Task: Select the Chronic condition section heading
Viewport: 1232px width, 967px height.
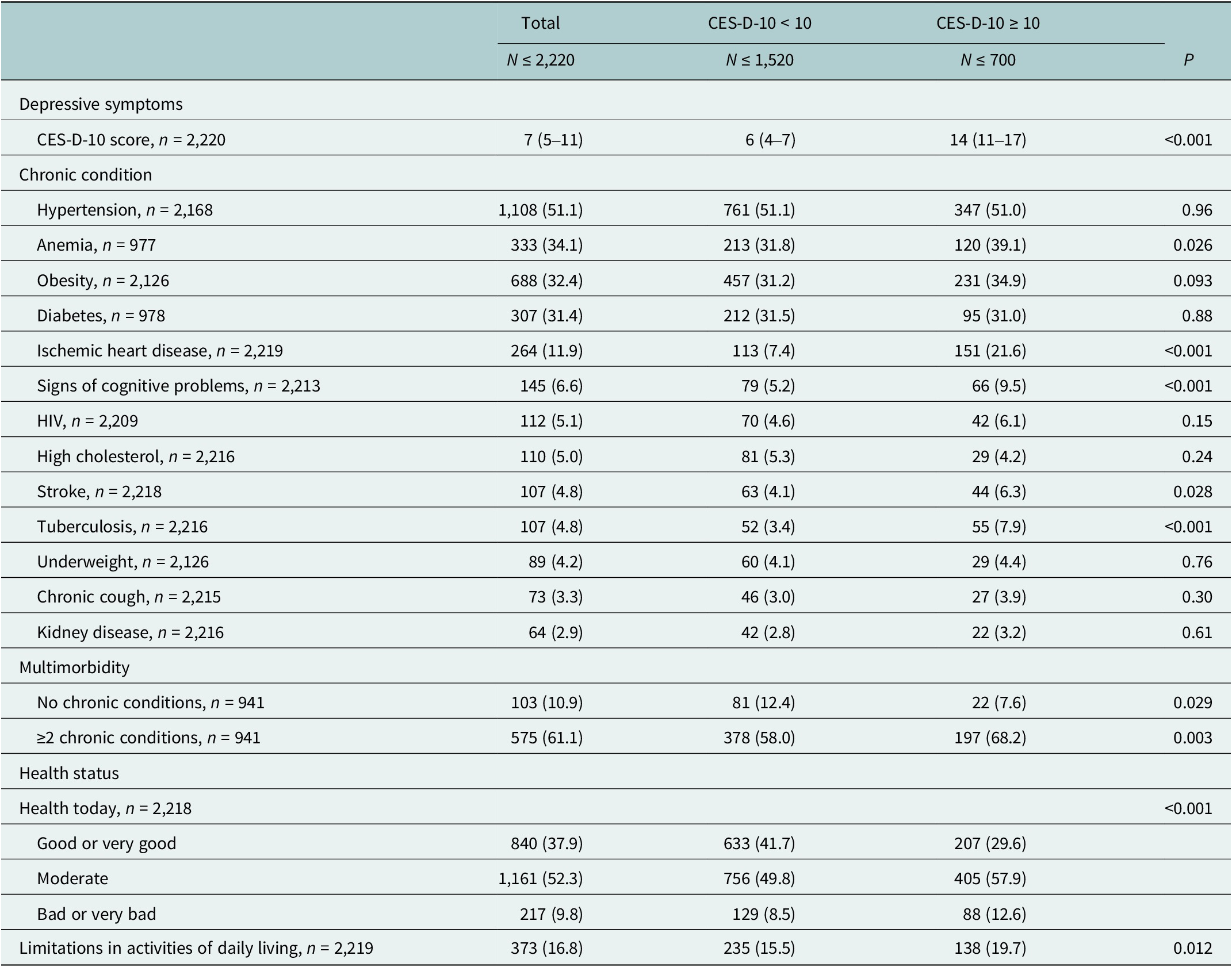Action: pyautogui.click(x=85, y=175)
